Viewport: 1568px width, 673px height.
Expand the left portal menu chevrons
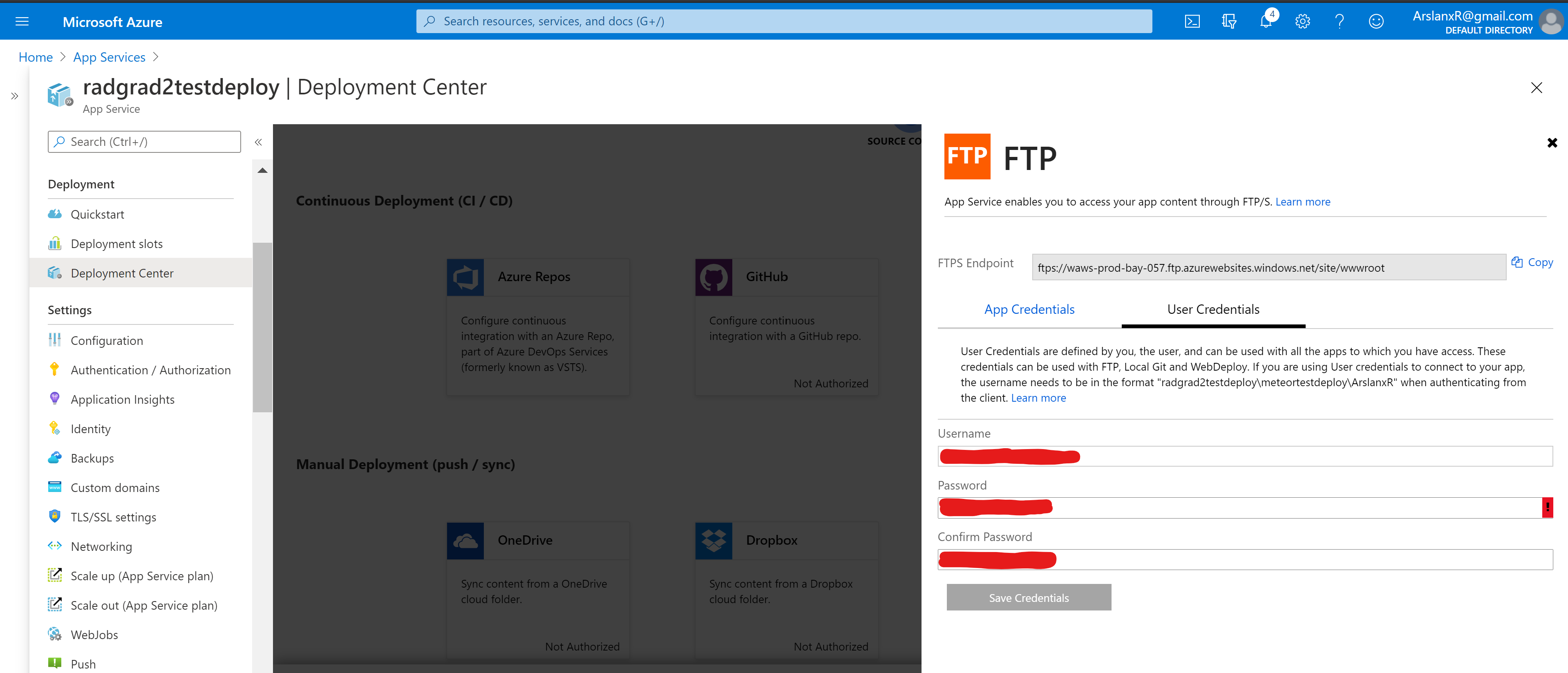pos(15,96)
